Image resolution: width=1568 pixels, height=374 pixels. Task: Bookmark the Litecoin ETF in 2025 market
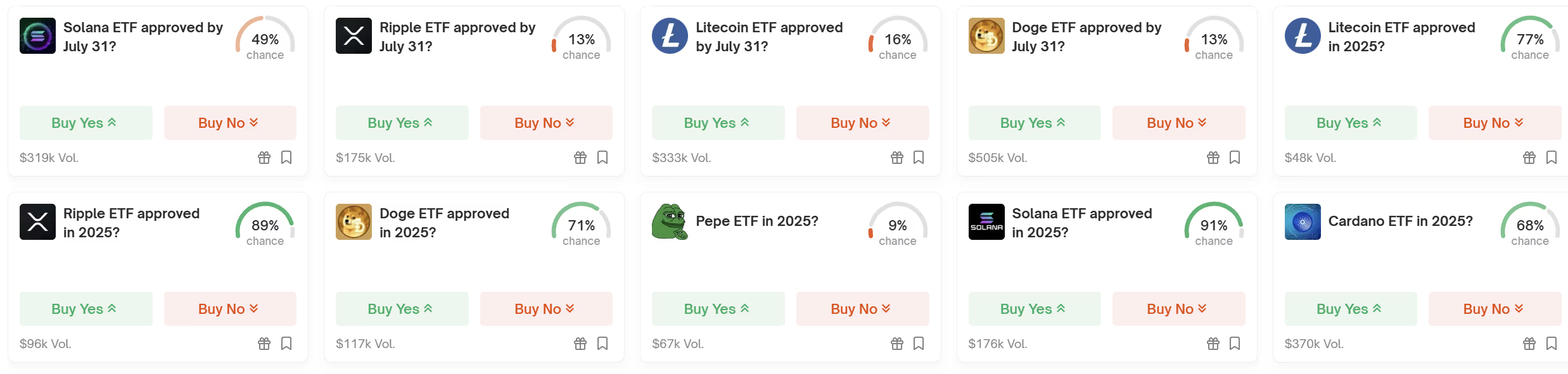[1552, 157]
